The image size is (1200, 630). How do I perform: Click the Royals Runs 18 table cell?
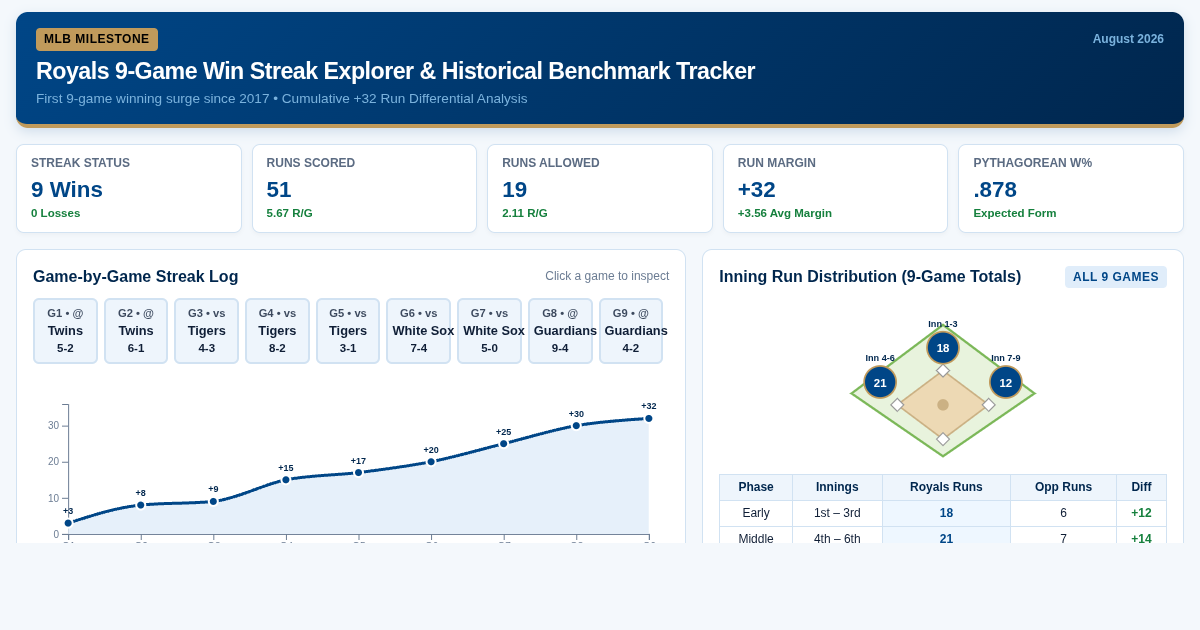[946, 513]
